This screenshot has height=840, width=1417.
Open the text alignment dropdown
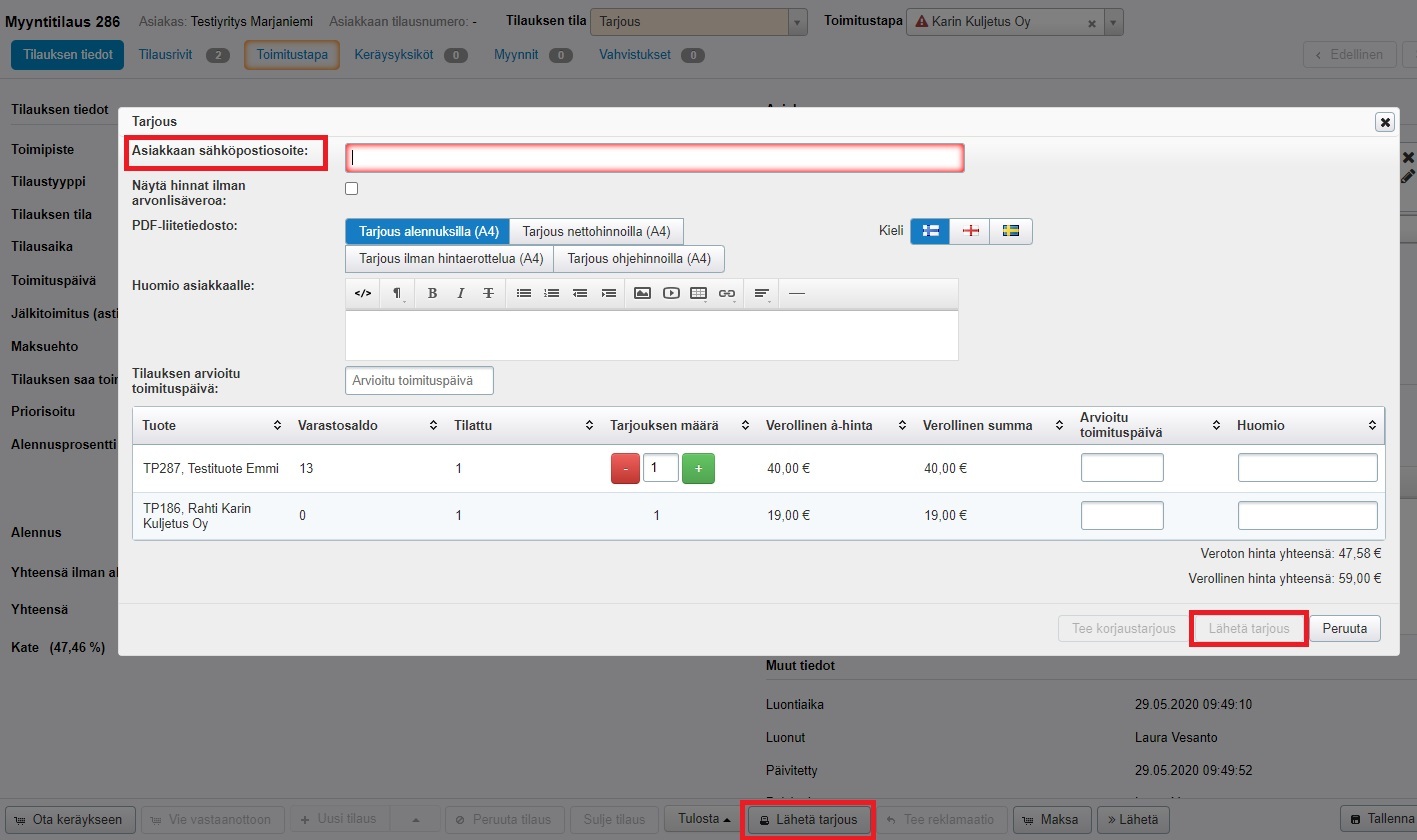(x=763, y=293)
